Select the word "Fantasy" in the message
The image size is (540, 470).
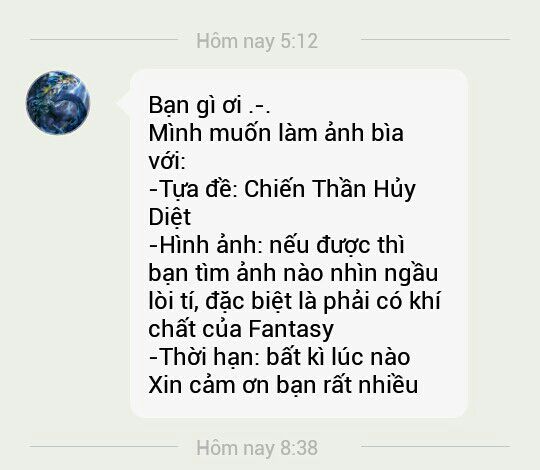tap(291, 330)
